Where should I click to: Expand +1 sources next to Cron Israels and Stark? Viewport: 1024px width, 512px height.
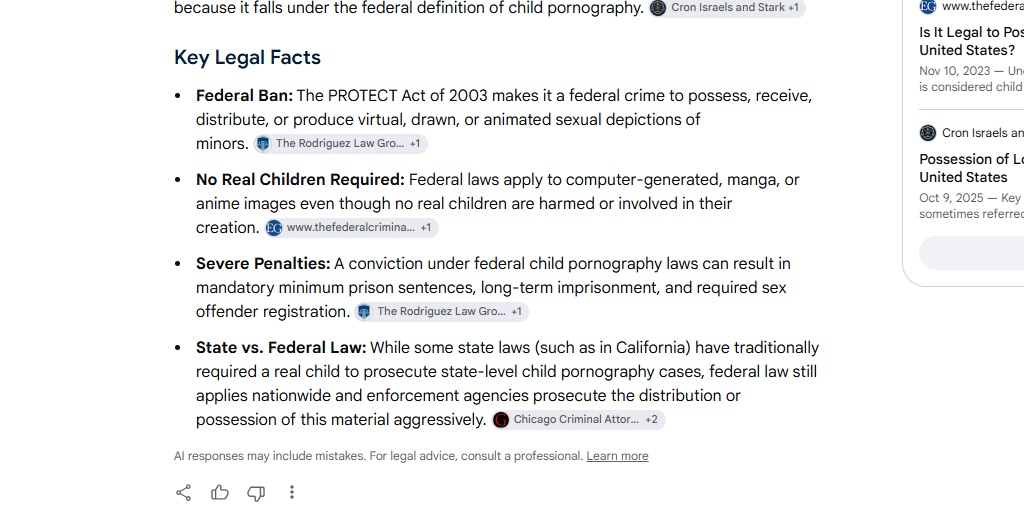[x=793, y=8]
